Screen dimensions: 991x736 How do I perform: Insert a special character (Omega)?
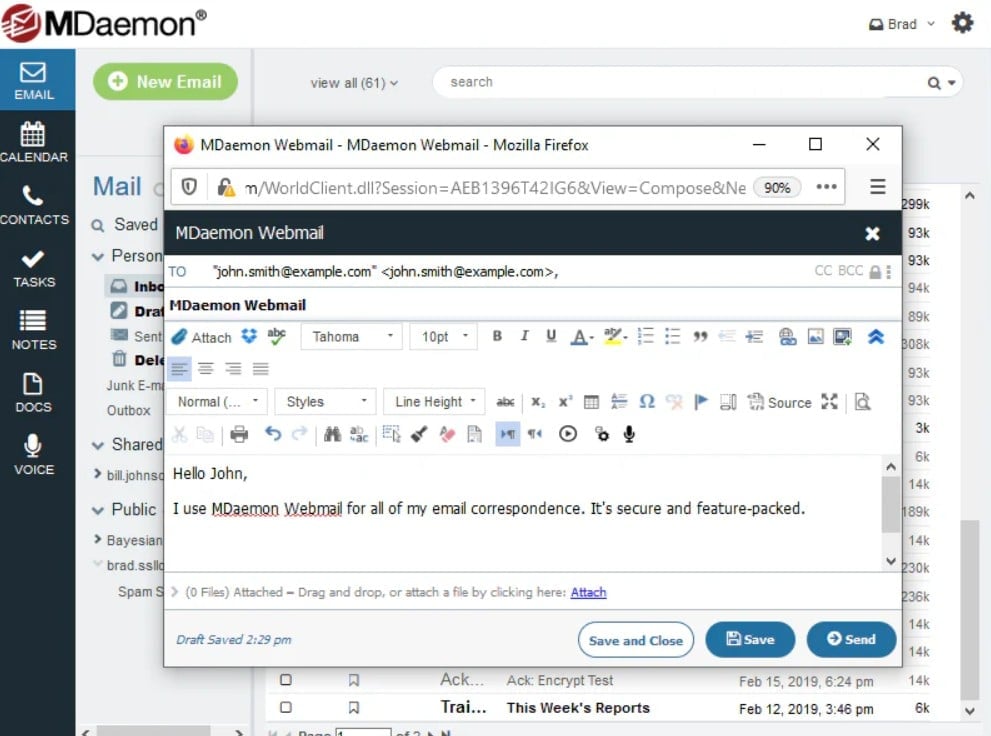(x=647, y=402)
